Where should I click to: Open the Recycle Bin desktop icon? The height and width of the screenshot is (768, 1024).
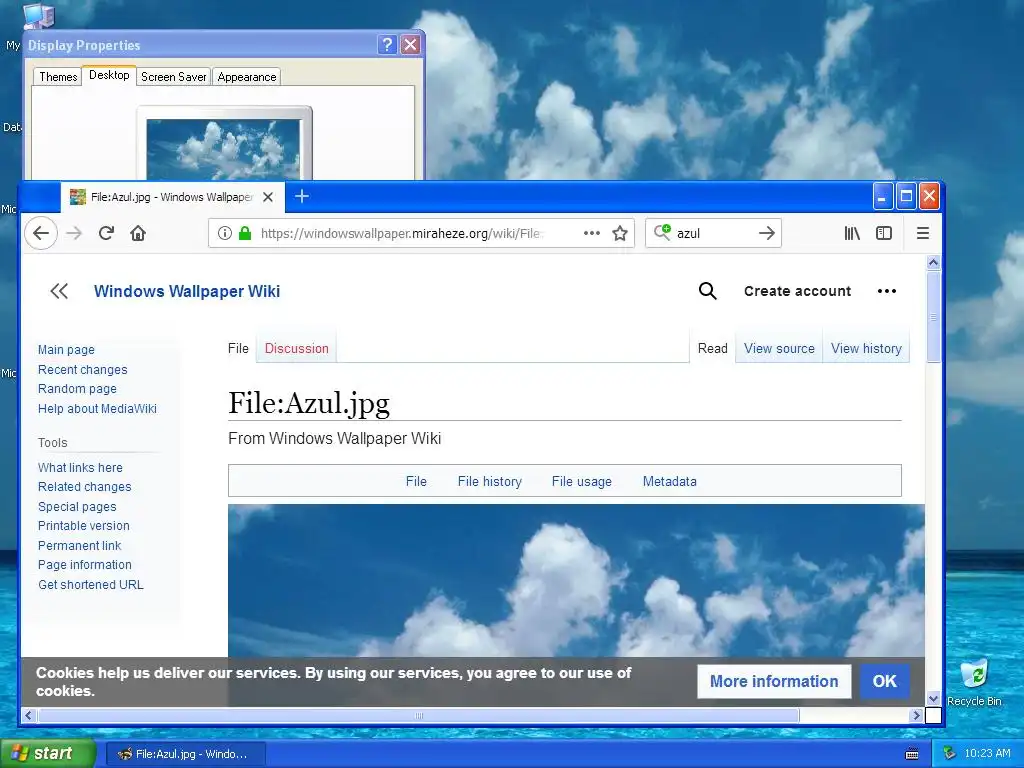click(x=974, y=682)
